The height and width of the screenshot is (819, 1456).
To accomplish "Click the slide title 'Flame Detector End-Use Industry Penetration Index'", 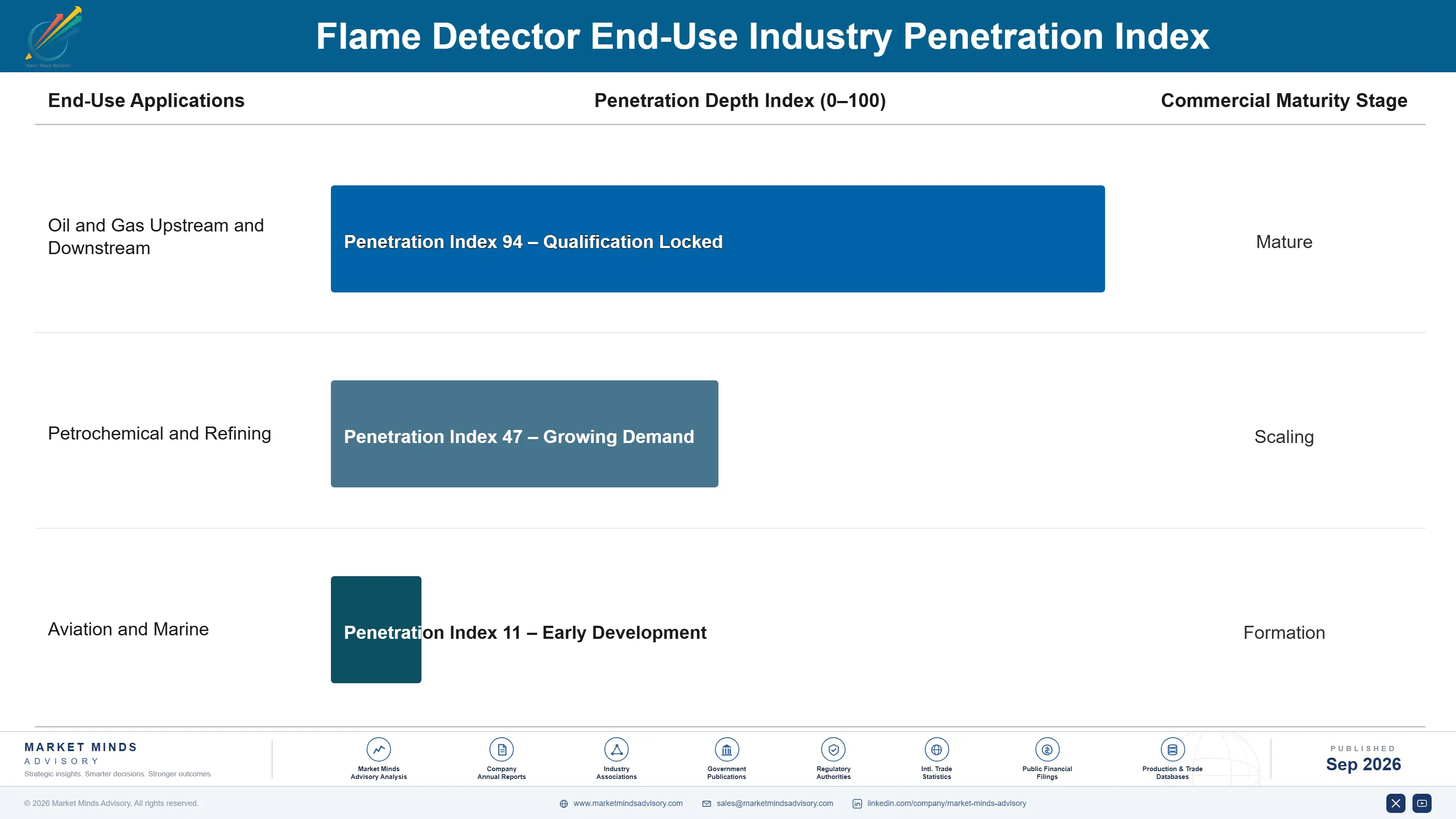I will pos(762,37).
